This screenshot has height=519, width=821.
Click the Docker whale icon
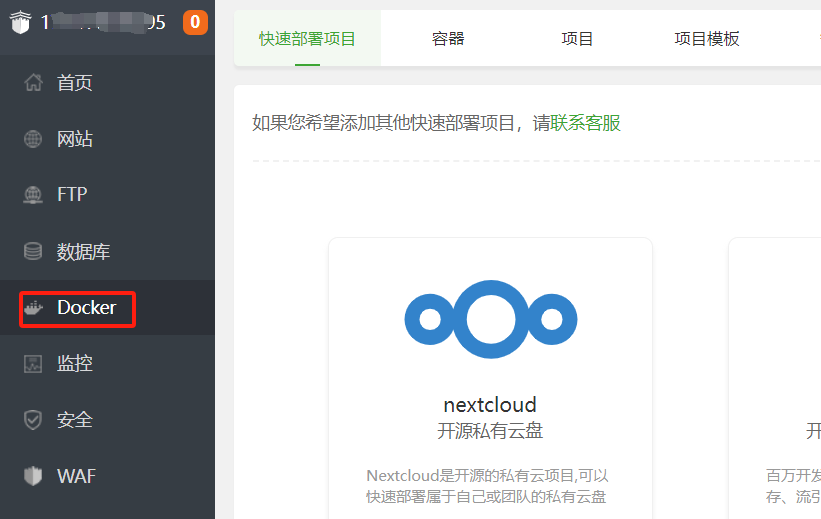point(34,308)
